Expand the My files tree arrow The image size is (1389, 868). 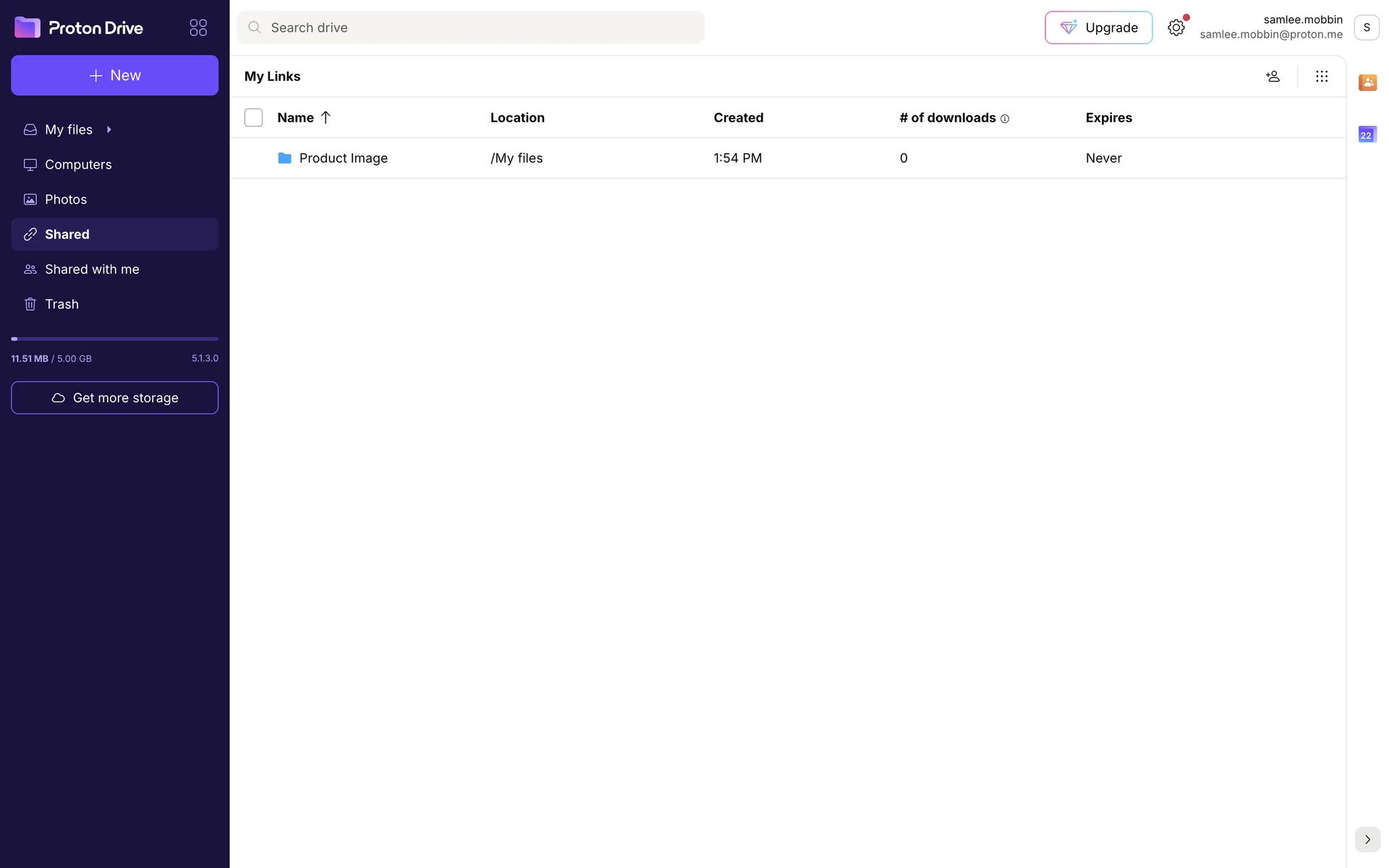(x=109, y=129)
